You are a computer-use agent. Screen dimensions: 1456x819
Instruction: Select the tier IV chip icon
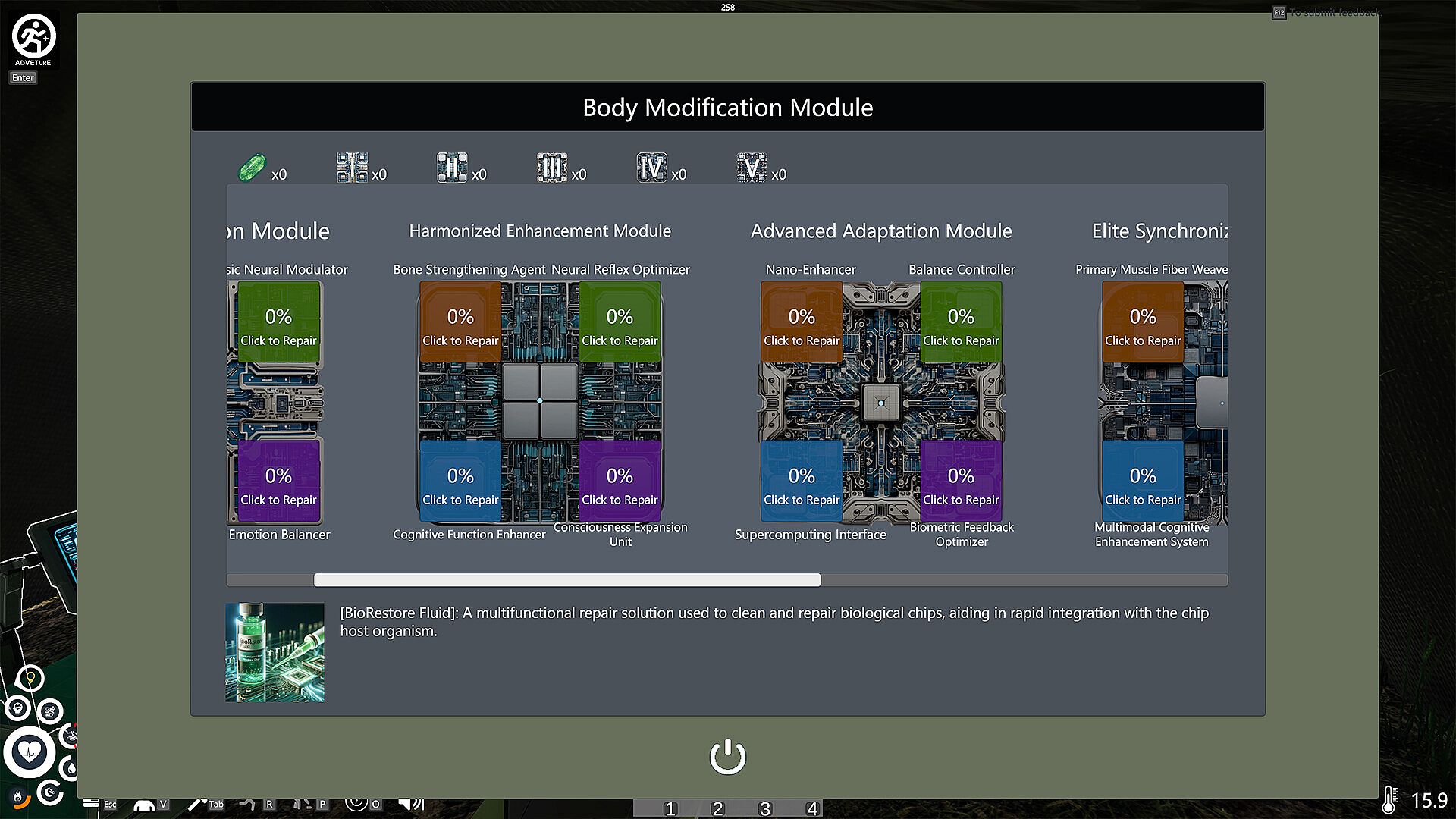tap(651, 168)
